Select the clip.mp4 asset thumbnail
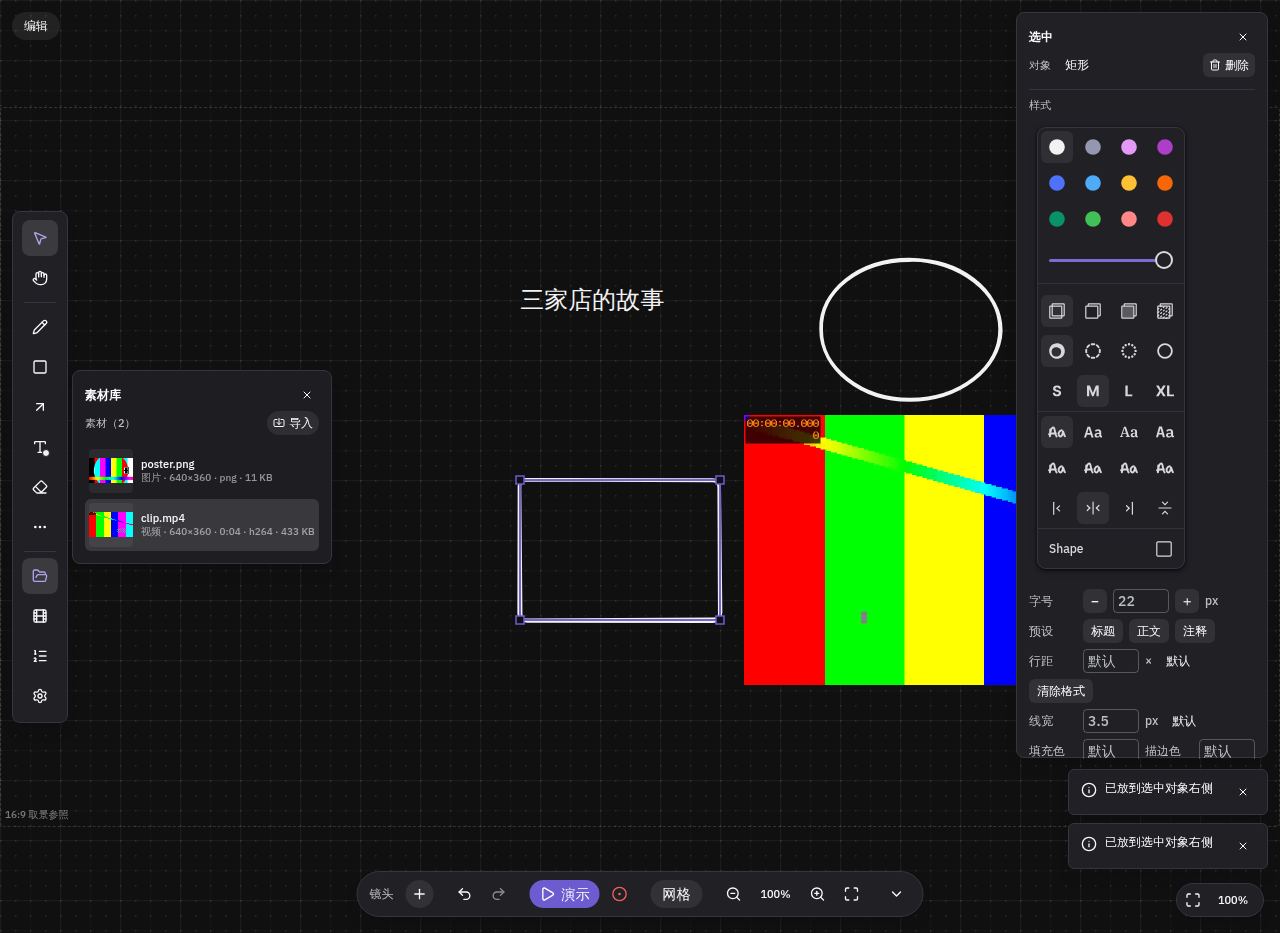This screenshot has height=933, width=1280. pyautogui.click(x=111, y=525)
